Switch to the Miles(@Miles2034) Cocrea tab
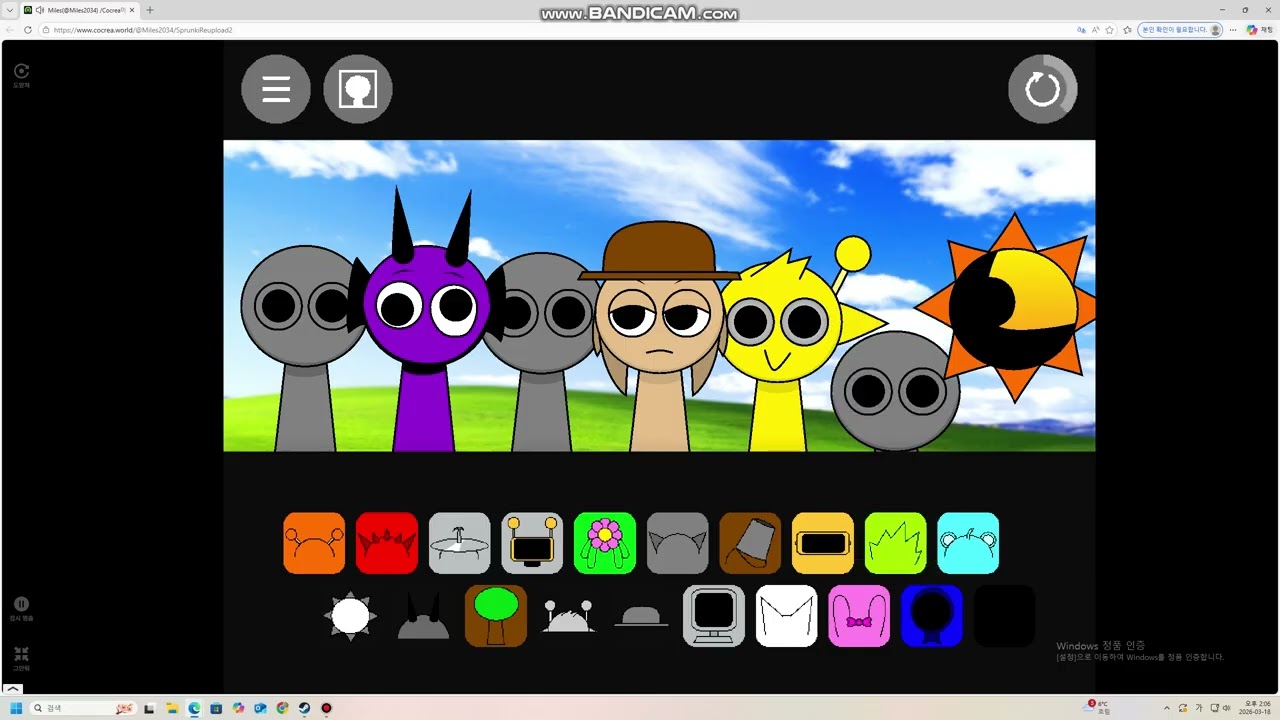The image size is (1280, 720). 81,10
